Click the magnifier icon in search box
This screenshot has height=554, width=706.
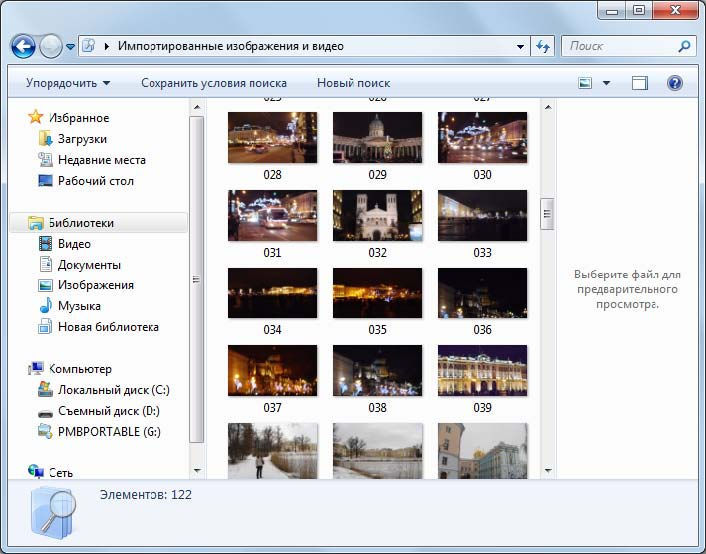point(684,46)
